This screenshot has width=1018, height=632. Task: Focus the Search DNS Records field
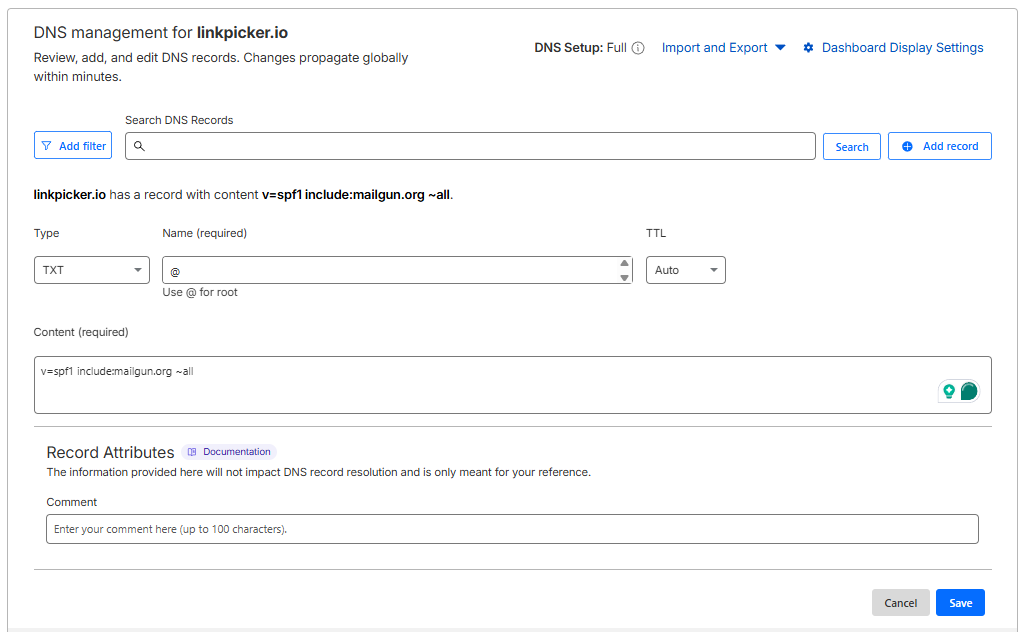[x=470, y=146]
